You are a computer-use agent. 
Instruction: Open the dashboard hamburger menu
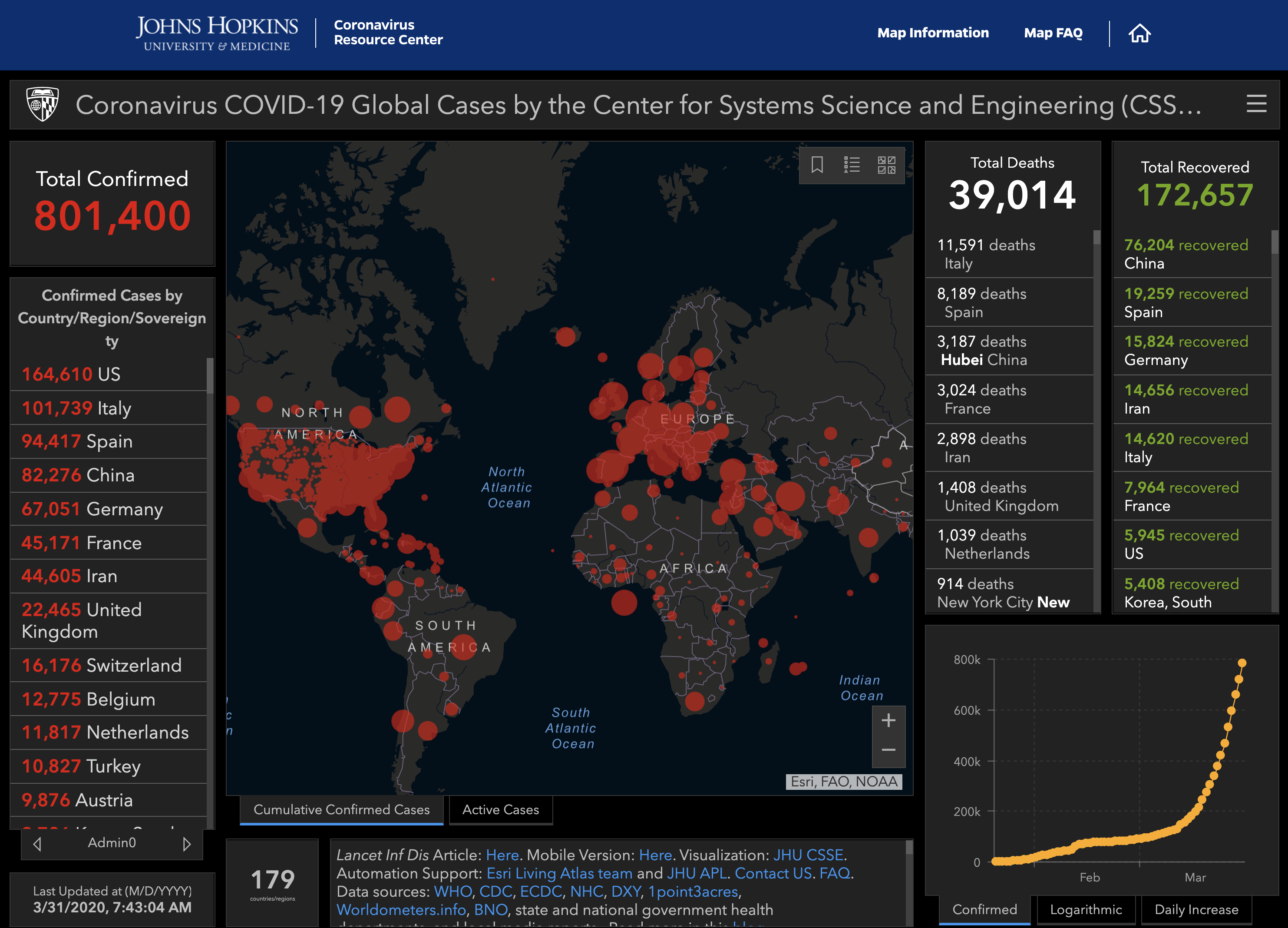[1256, 104]
